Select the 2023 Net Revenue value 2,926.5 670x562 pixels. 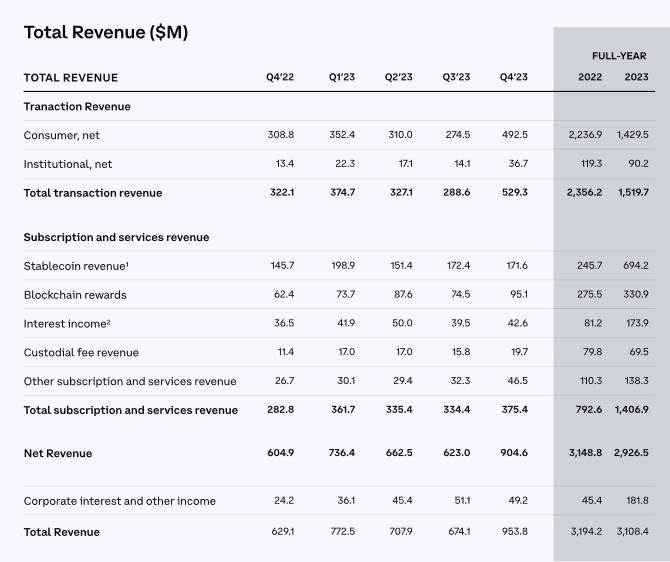[x=630, y=454]
